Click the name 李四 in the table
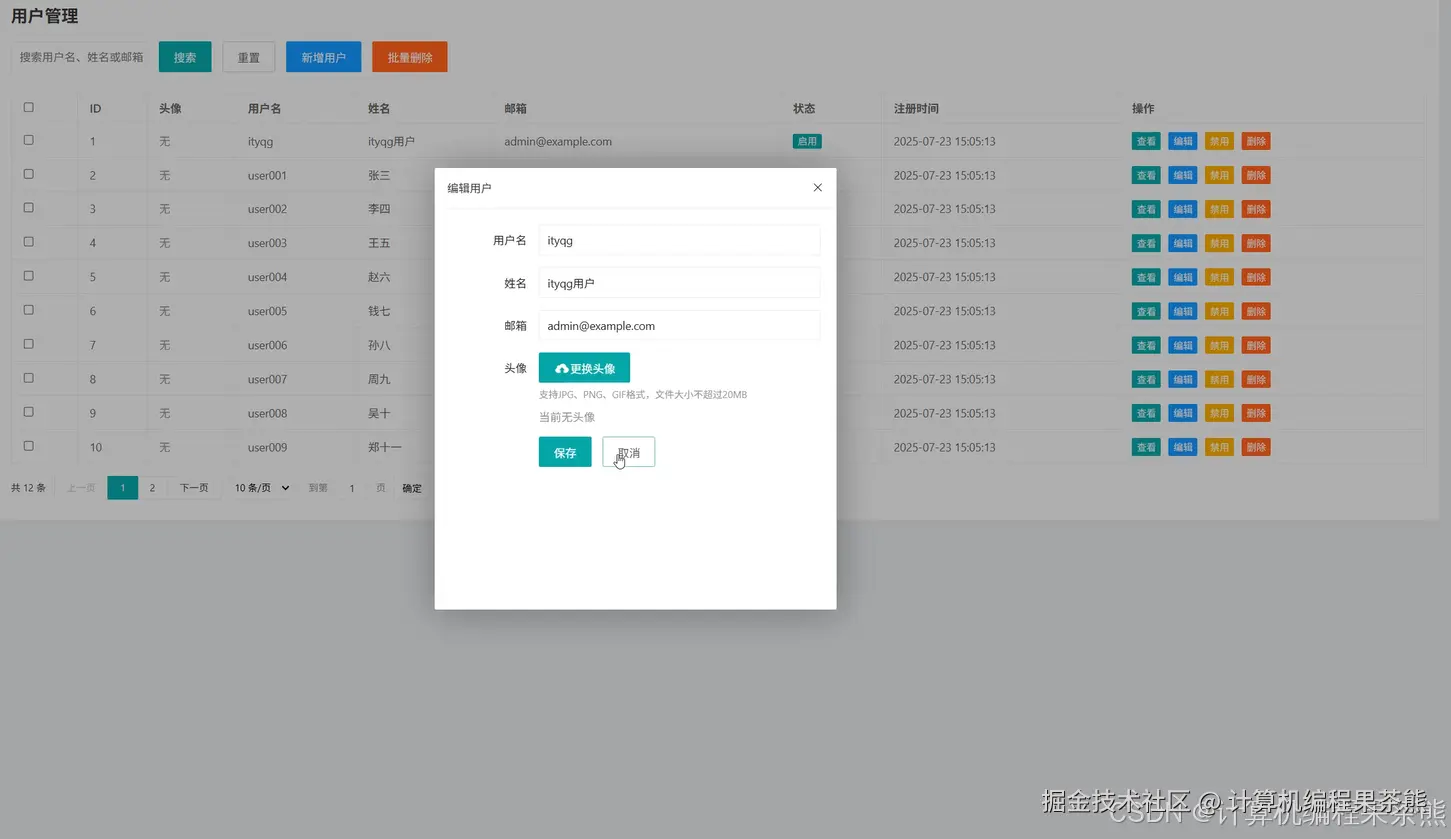This screenshot has height=839, width=1451. point(379,209)
